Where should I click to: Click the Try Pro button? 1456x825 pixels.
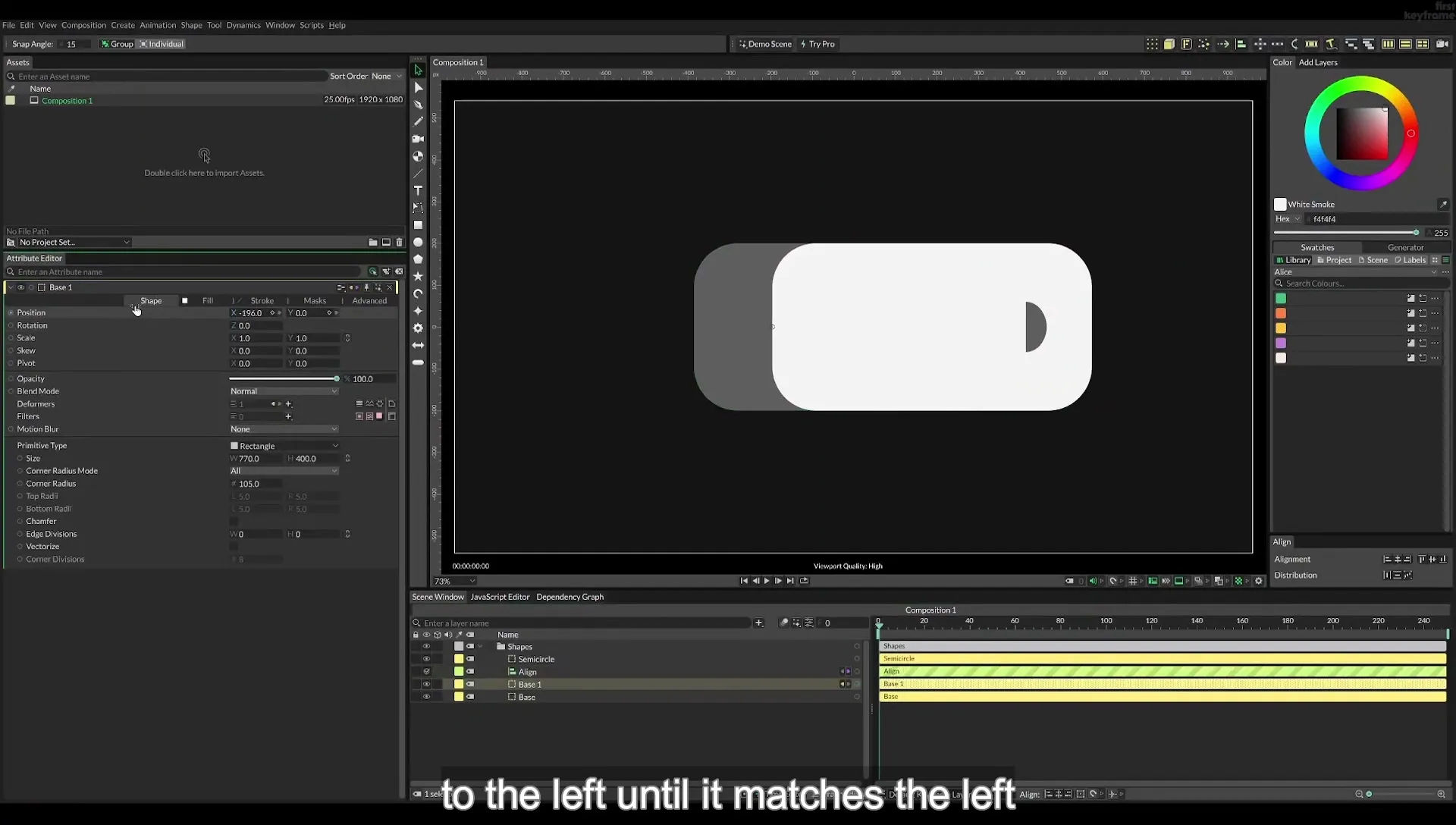point(817,44)
